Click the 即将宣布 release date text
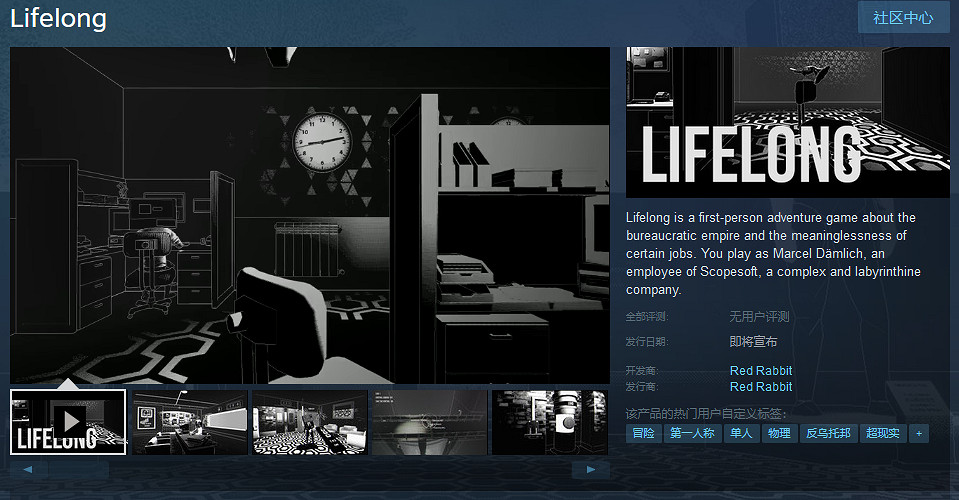959x500 pixels. (x=754, y=342)
